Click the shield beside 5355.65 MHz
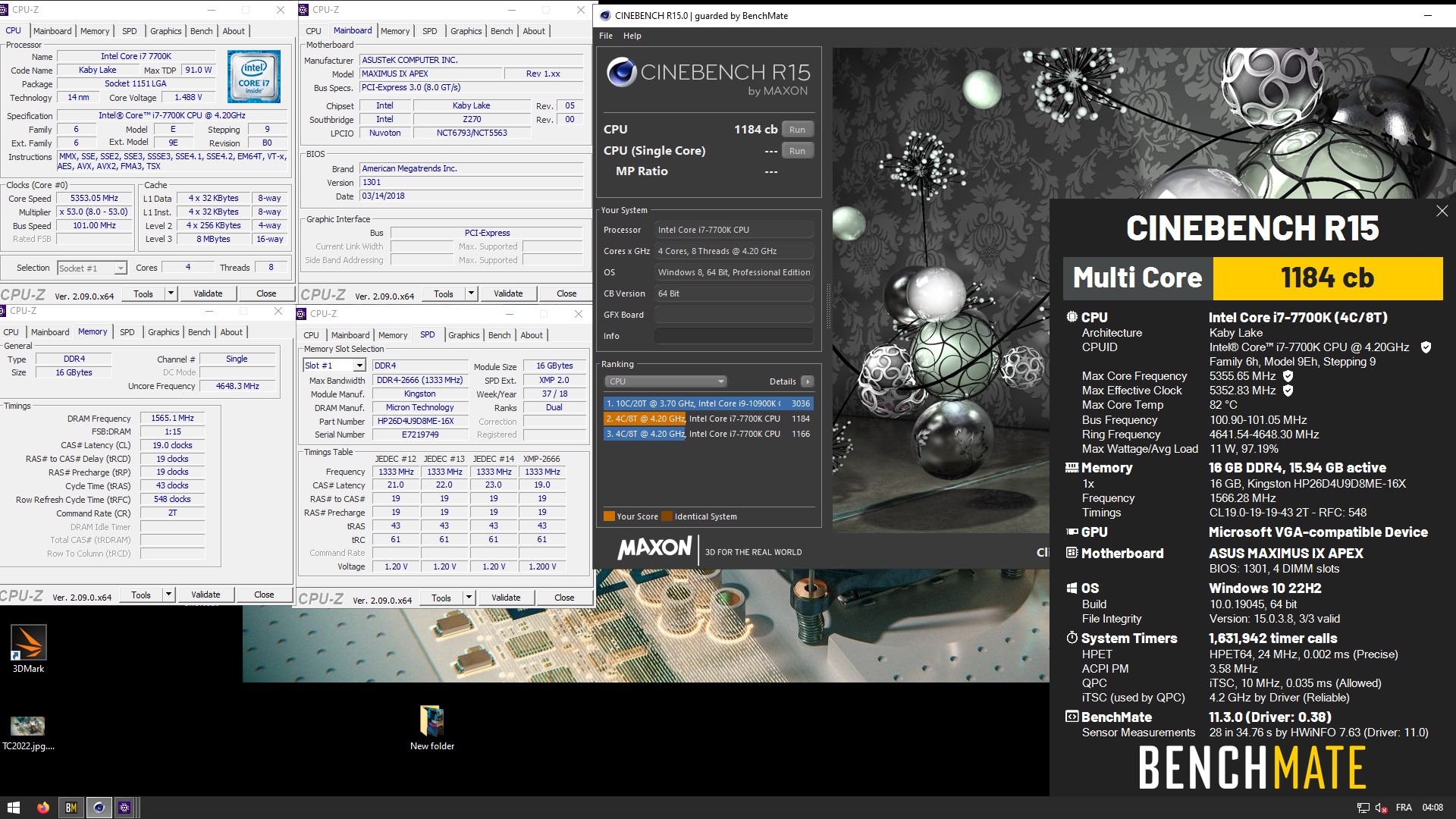The image size is (1456, 819). tap(1288, 376)
